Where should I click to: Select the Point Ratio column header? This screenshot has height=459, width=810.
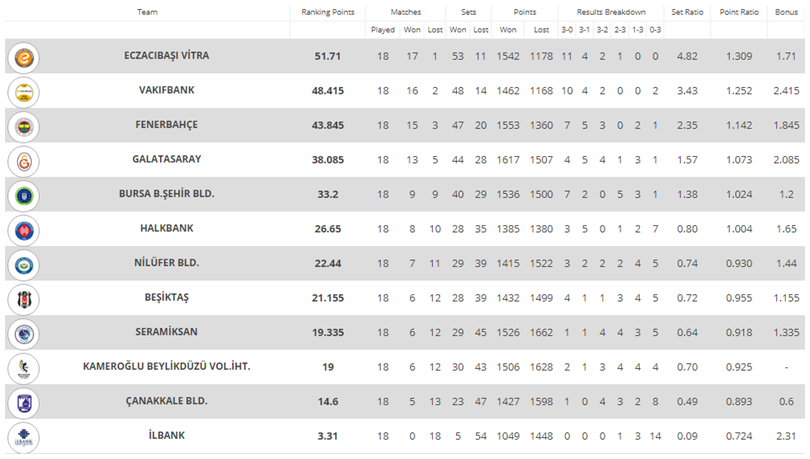pyautogui.click(x=739, y=12)
